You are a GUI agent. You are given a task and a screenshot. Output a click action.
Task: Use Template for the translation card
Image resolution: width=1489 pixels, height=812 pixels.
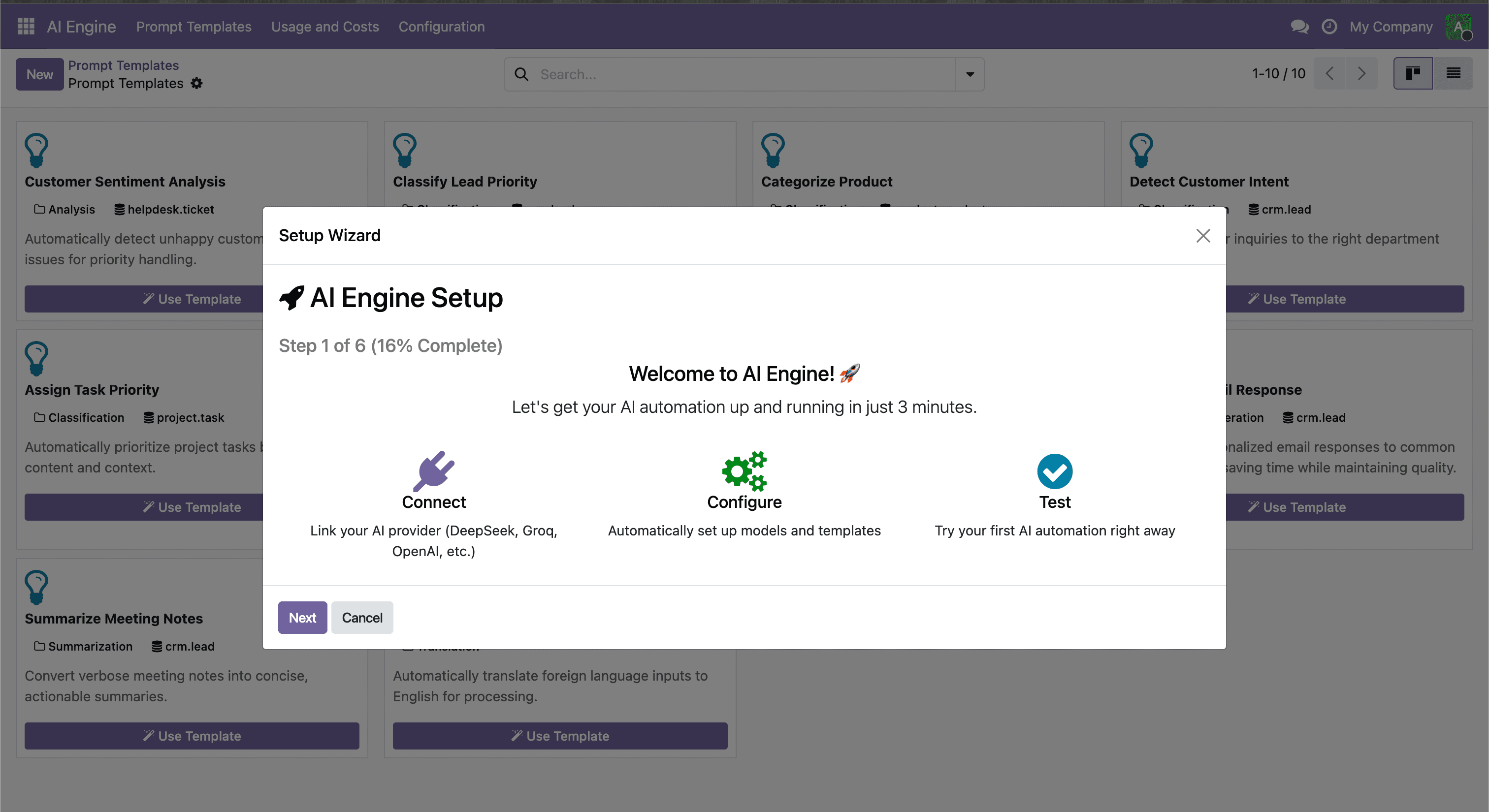(x=559, y=736)
